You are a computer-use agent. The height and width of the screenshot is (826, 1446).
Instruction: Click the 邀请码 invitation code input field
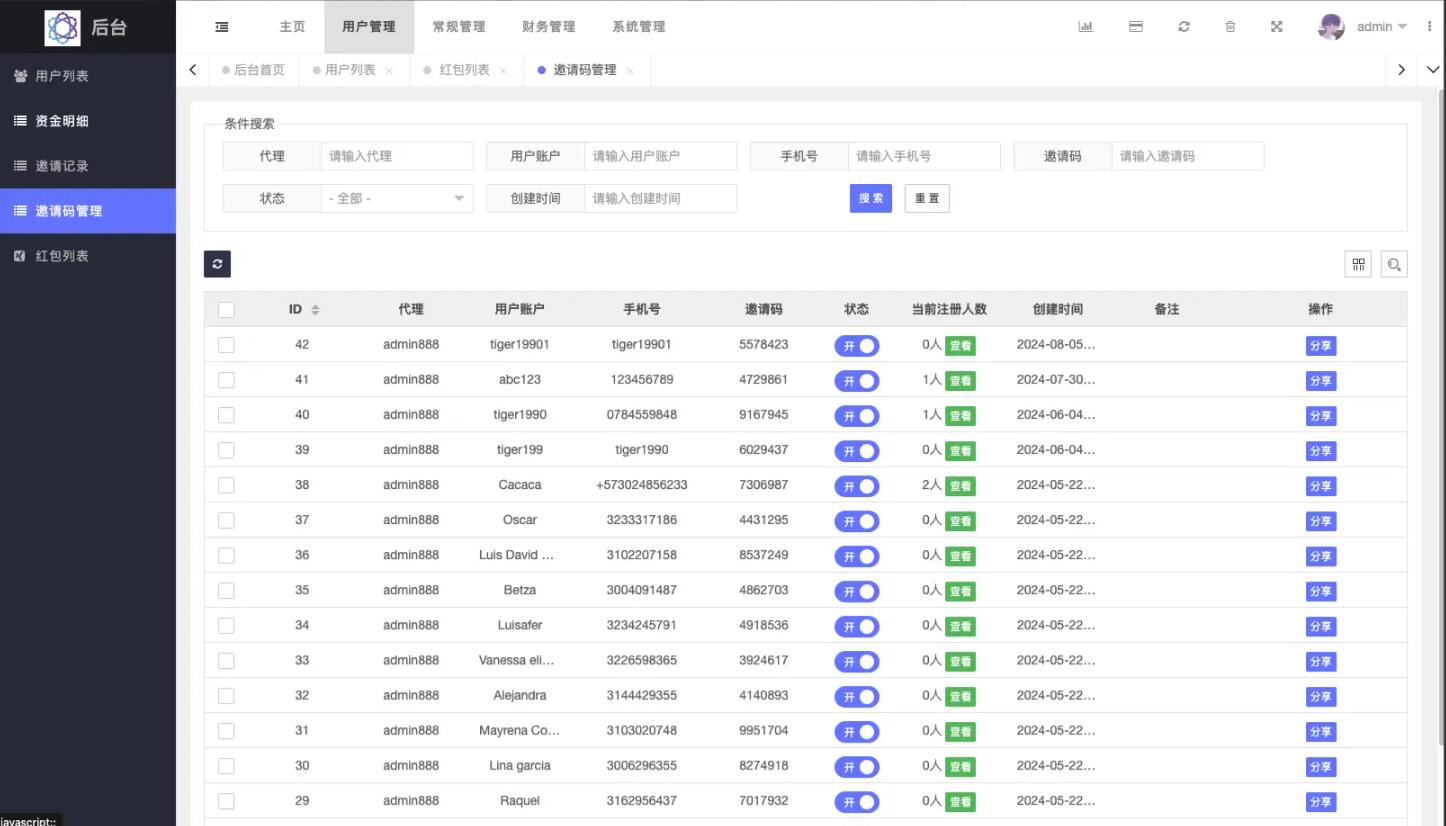(x=1187, y=157)
